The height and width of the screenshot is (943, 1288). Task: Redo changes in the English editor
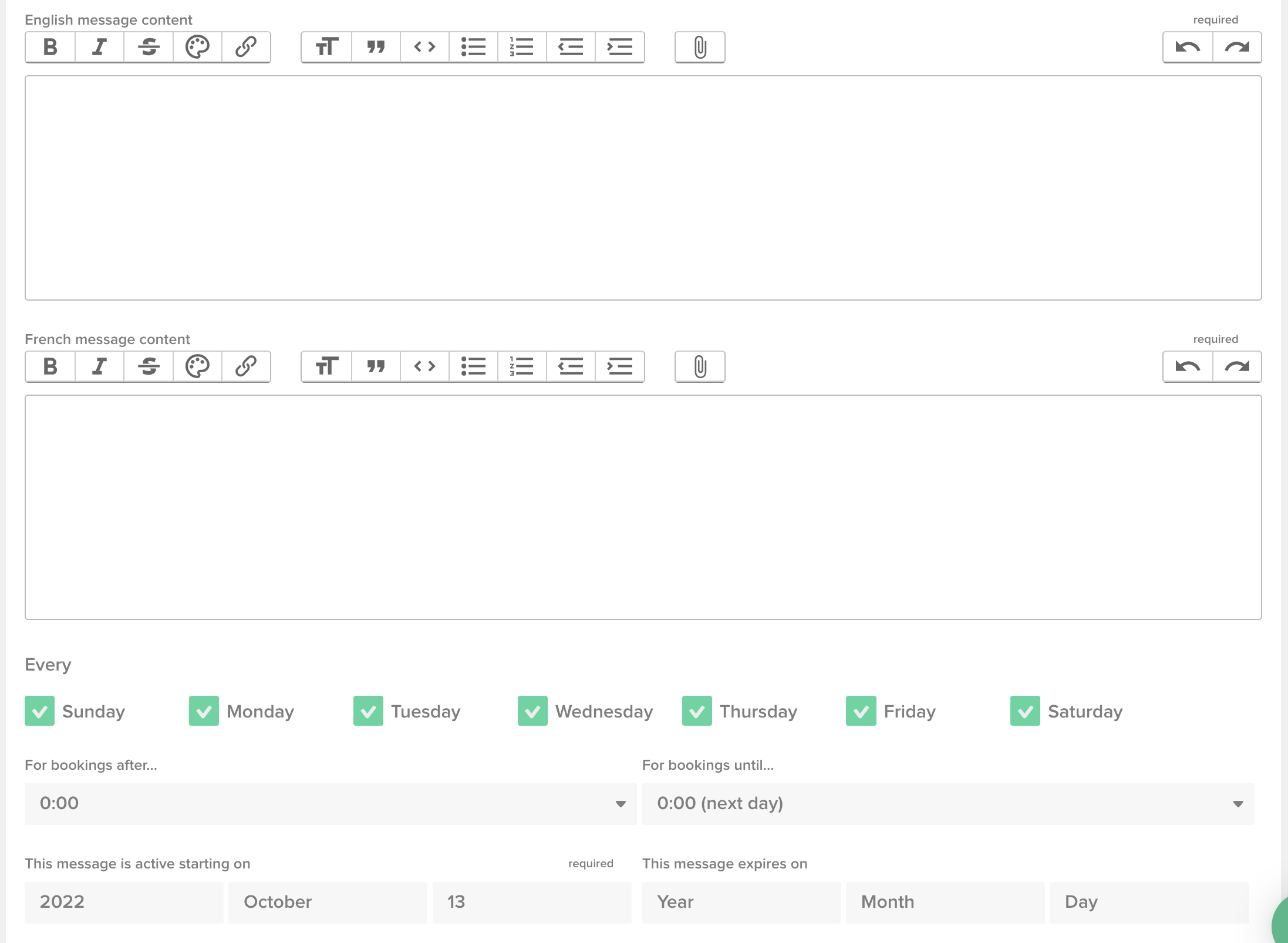point(1236,47)
